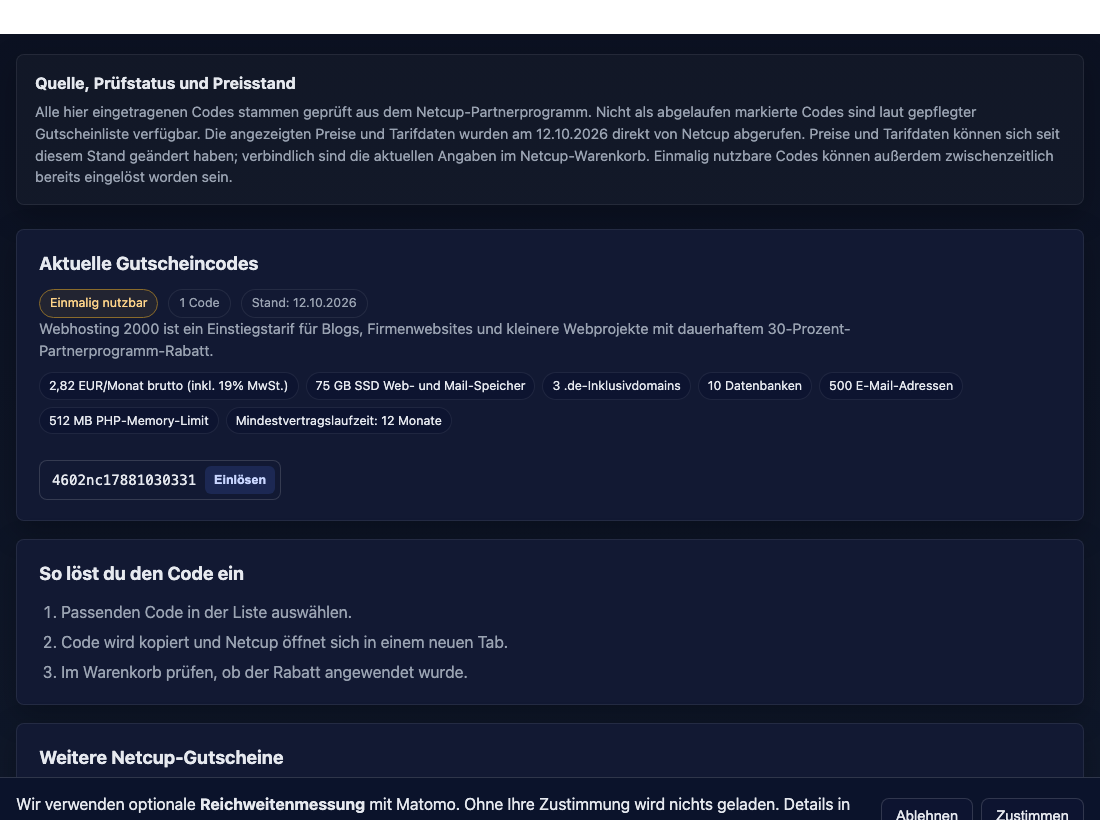Click the 'Stand: 12.10.2026' badge
This screenshot has height=820, width=1100.
click(304, 303)
